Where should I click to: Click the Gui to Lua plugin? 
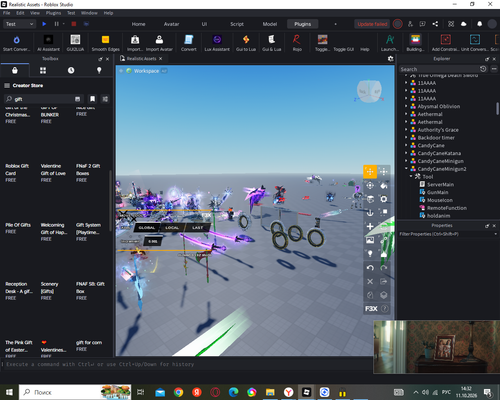[x=246, y=43]
